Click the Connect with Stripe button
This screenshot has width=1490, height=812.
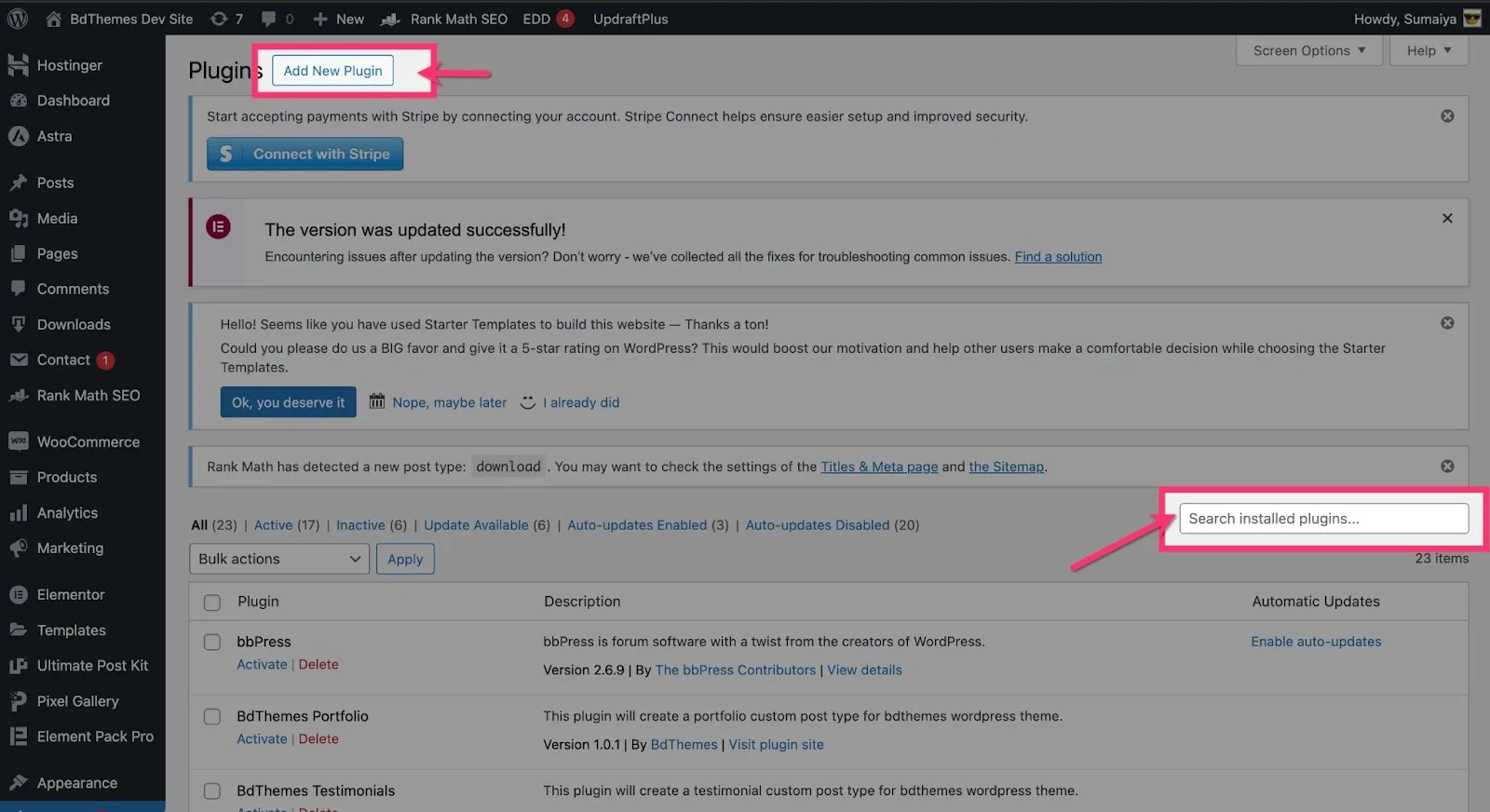305,155
